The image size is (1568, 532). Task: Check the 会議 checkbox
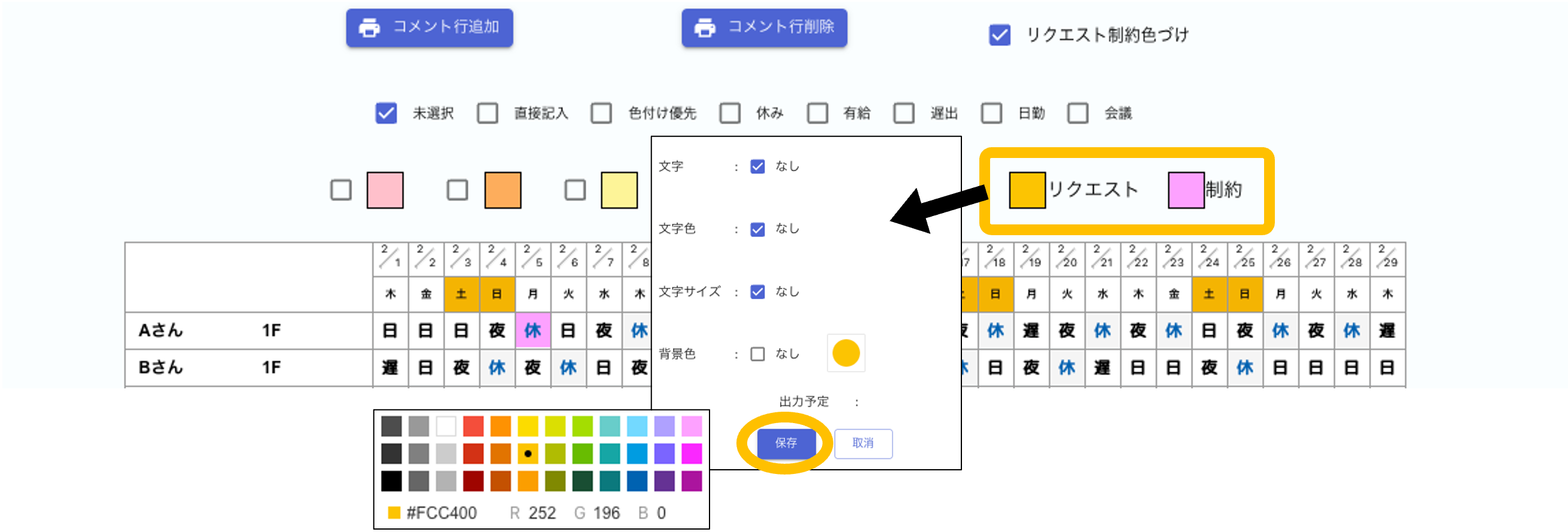[x=1077, y=113]
